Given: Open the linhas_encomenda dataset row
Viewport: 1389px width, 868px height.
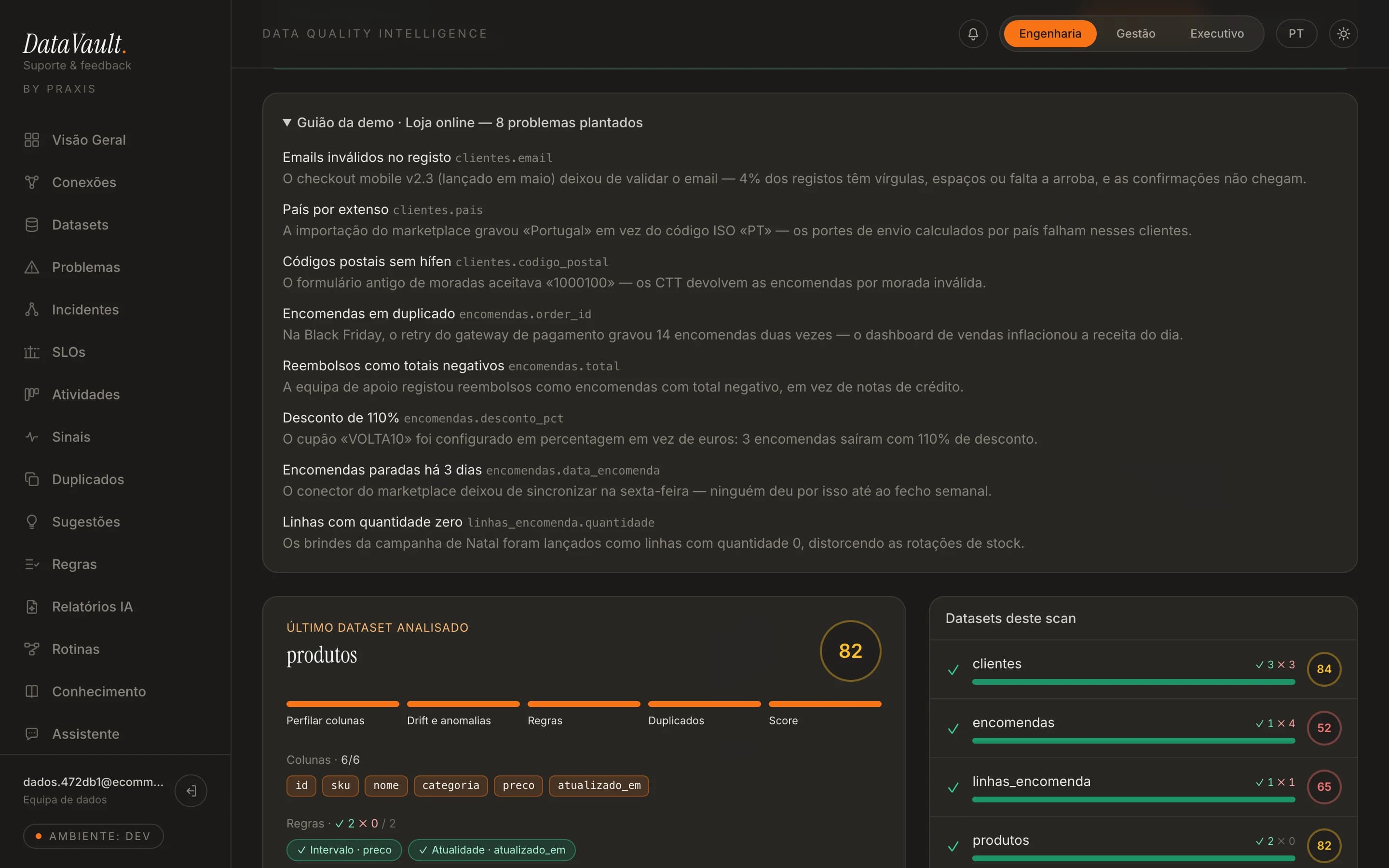Looking at the screenshot, I should [x=1143, y=787].
